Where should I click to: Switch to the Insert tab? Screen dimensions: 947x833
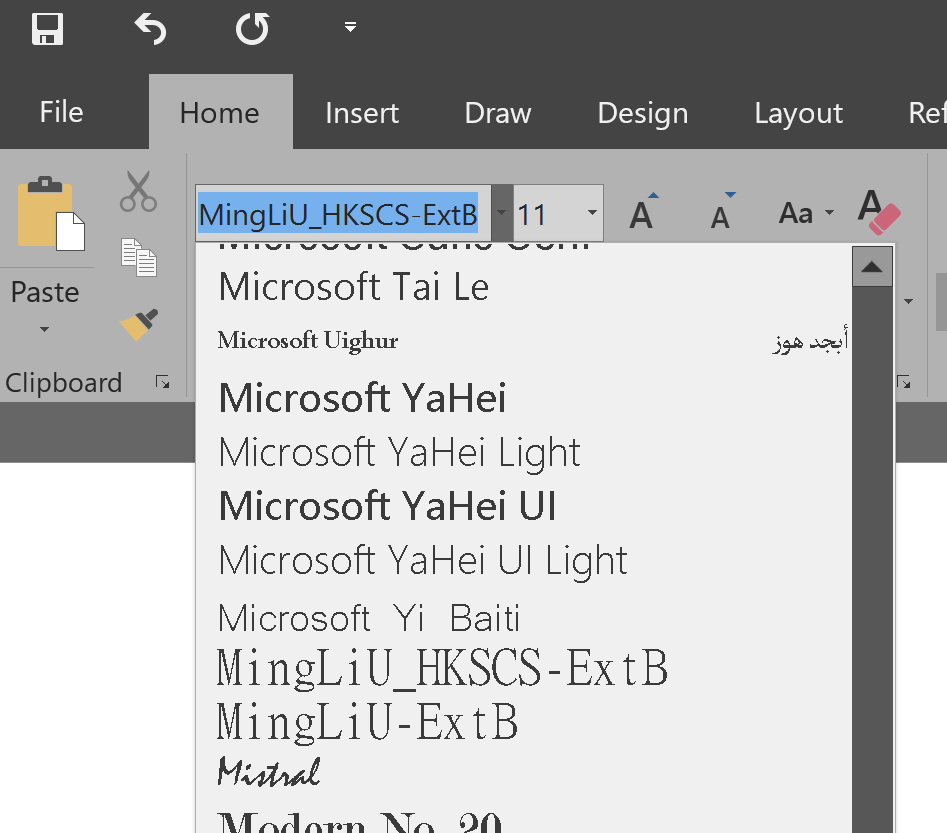[362, 112]
